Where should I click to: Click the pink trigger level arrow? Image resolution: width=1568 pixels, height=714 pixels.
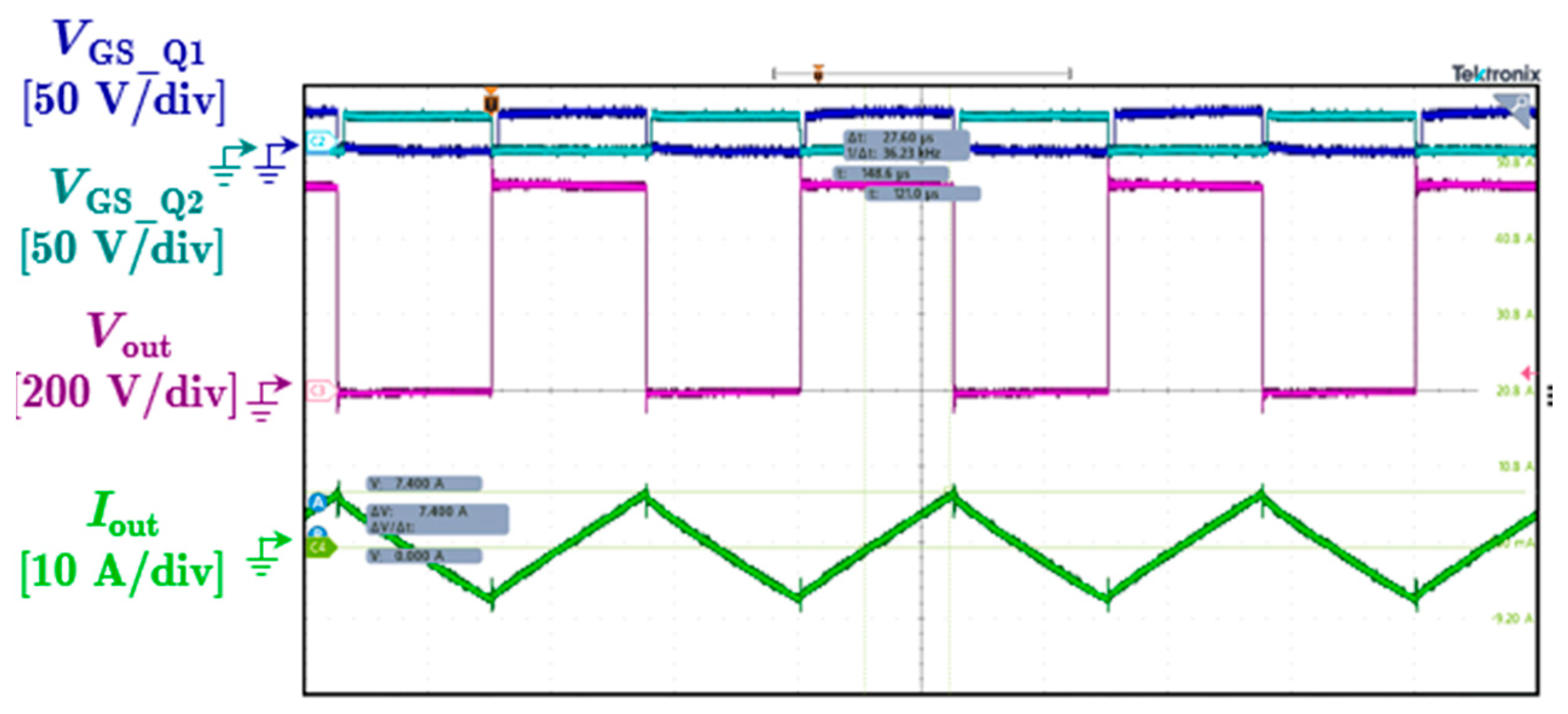click(x=1528, y=372)
